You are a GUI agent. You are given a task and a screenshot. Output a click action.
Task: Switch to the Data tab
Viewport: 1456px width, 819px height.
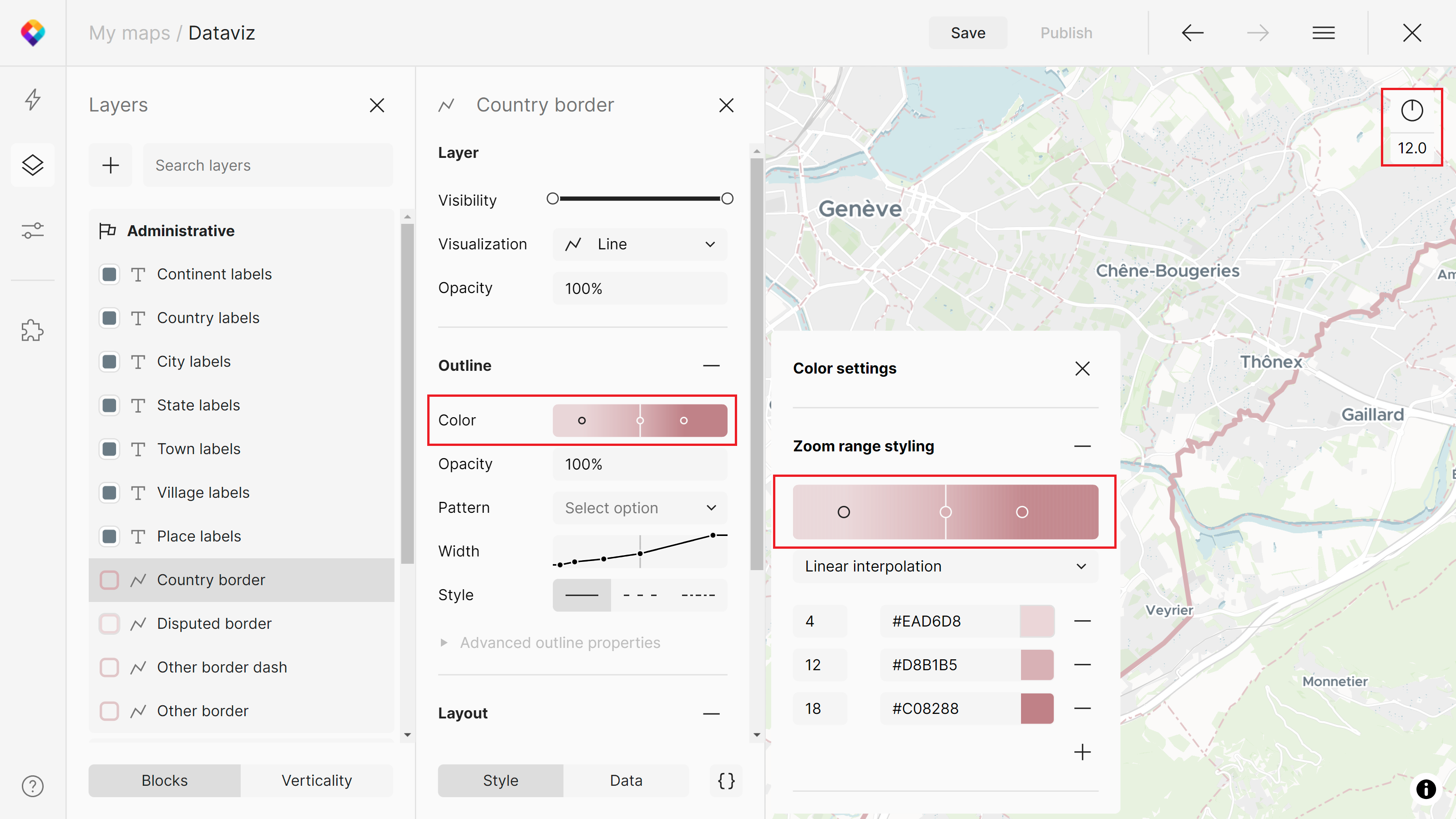pos(626,781)
